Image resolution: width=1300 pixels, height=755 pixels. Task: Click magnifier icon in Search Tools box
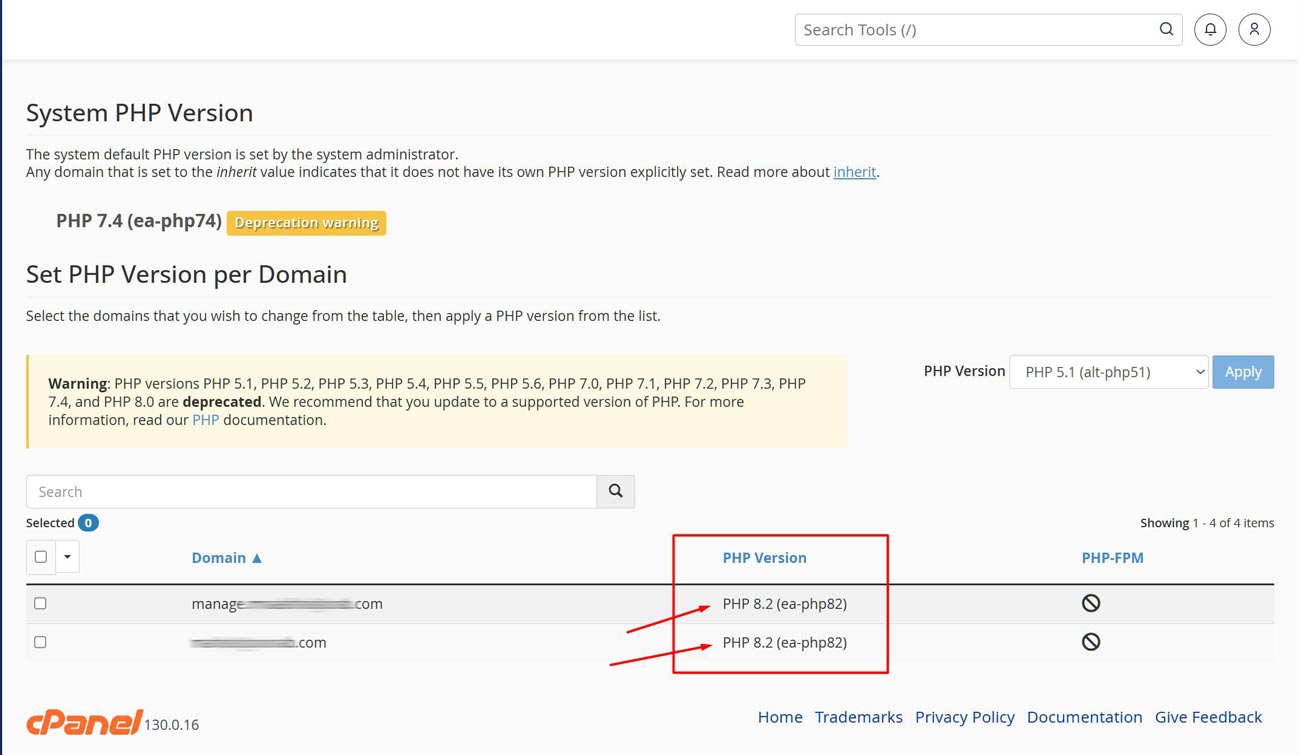tap(1166, 30)
